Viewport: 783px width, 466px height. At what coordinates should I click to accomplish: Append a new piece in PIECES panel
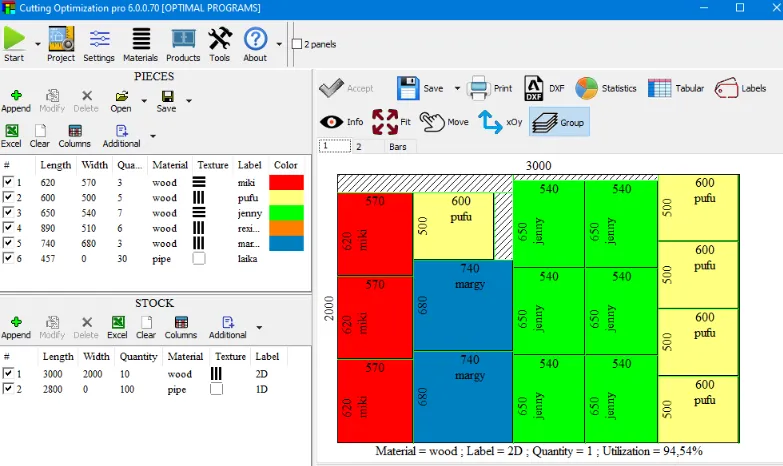click(16, 100)
